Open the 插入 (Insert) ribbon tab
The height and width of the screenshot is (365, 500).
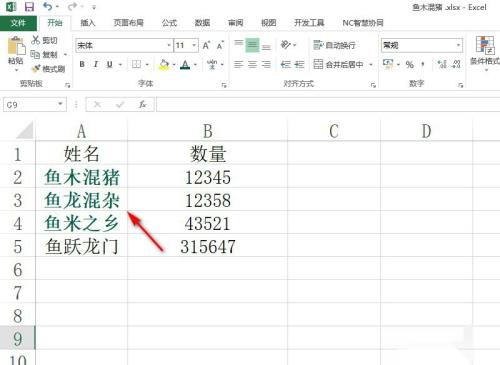click(88, 23)
